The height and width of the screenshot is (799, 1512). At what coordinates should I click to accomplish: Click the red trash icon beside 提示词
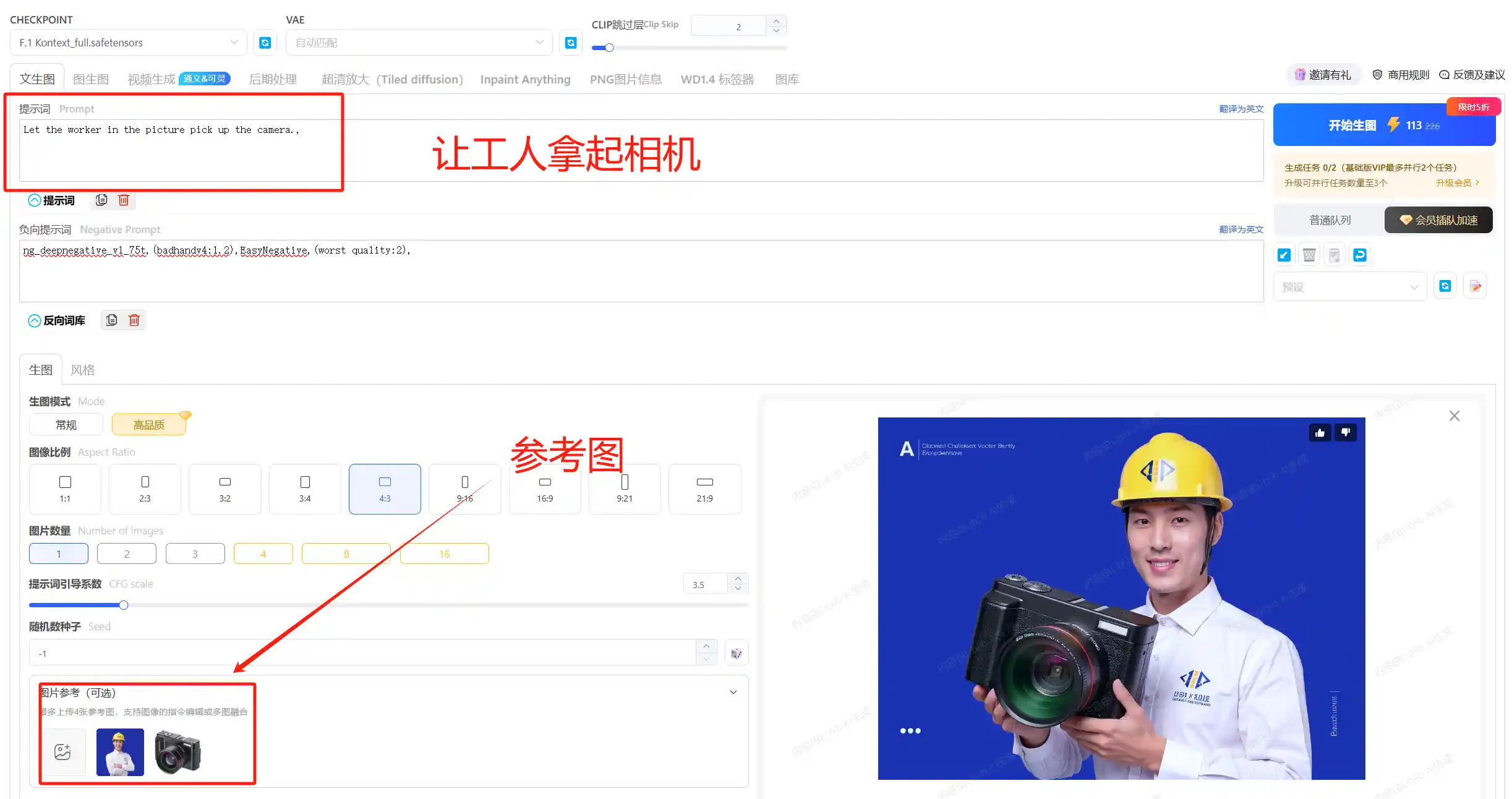124,200
